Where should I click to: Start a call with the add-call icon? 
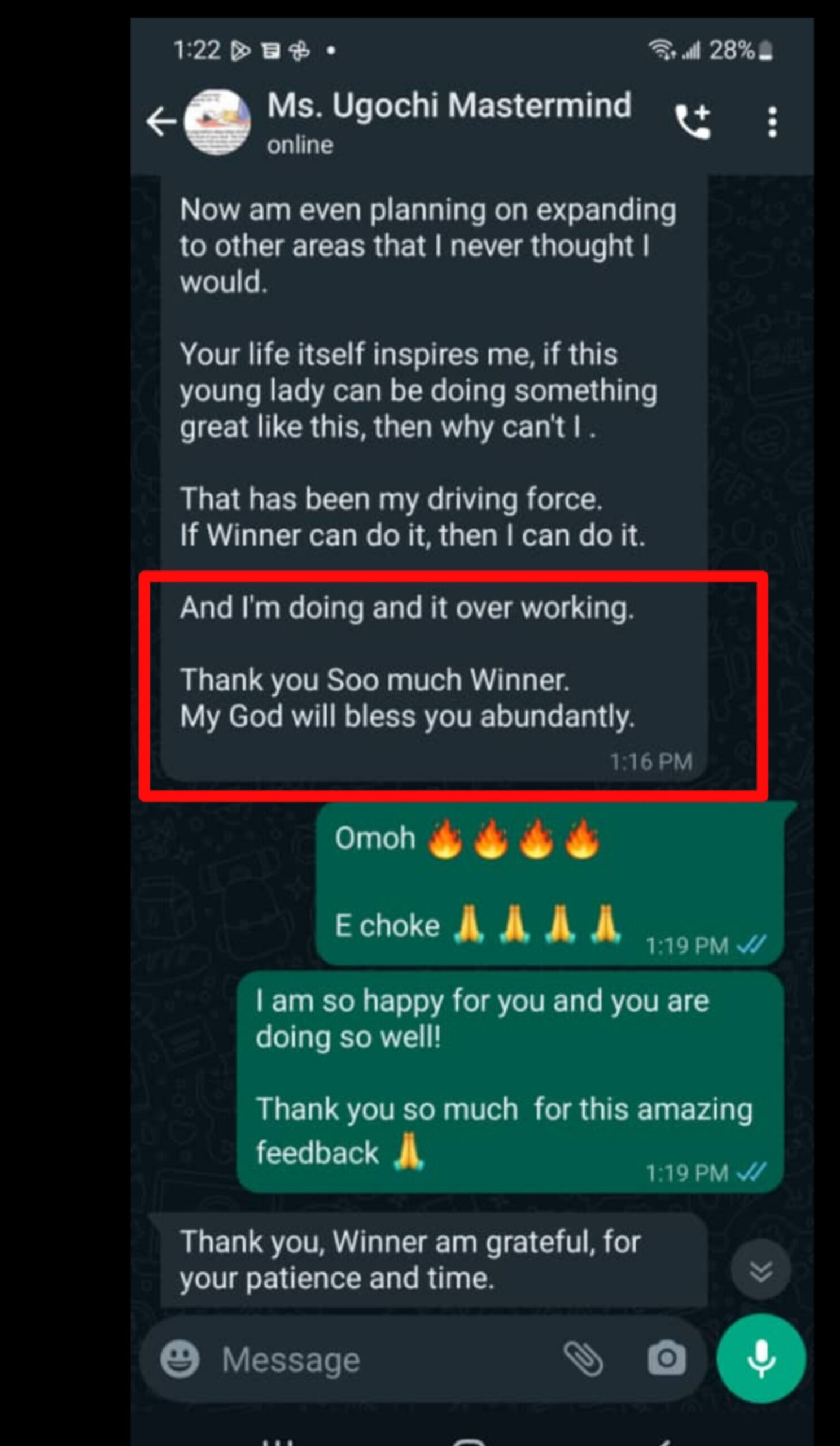pos(693,121)
